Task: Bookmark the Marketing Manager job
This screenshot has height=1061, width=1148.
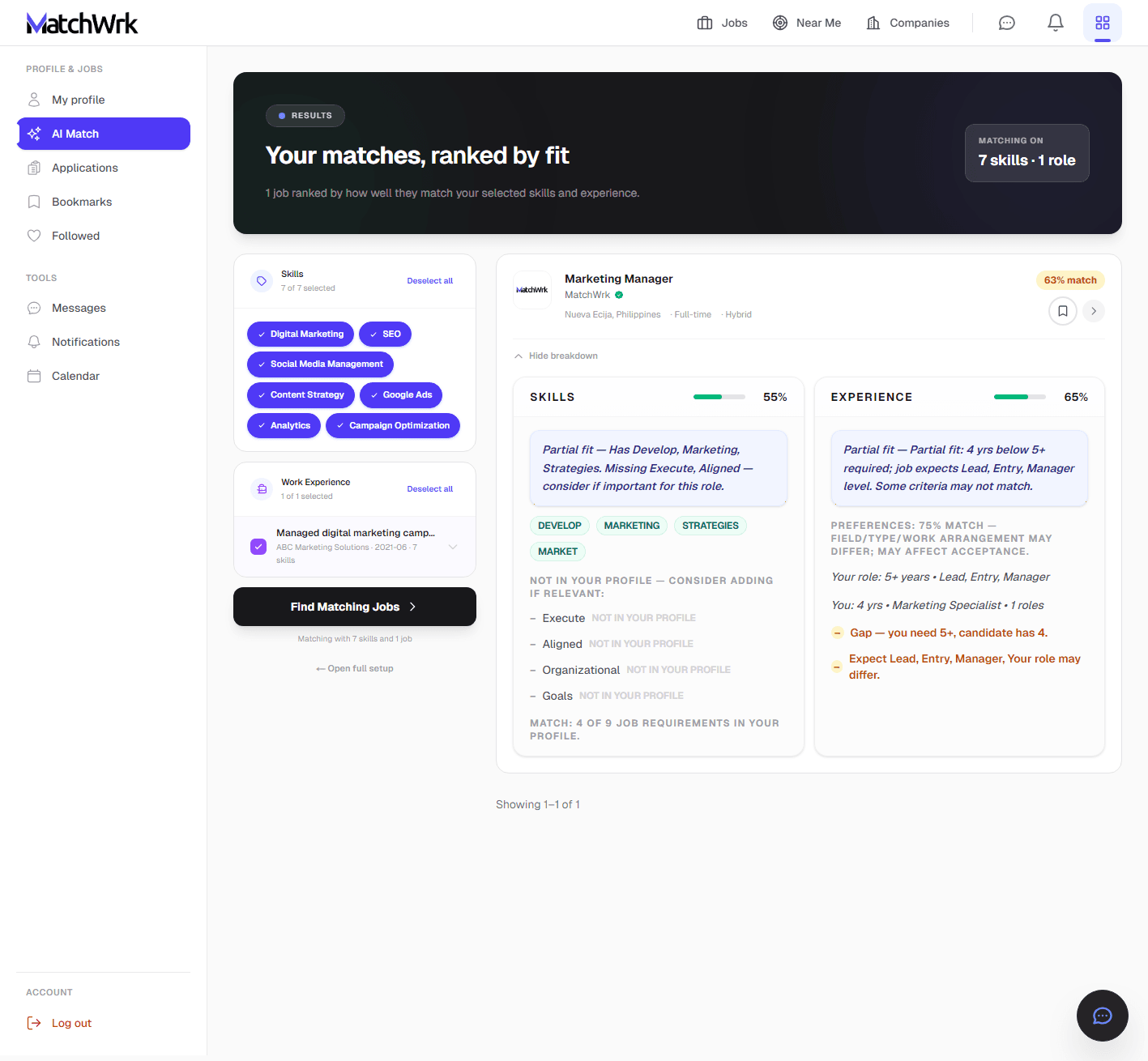Action: [x=1062, y=311]
